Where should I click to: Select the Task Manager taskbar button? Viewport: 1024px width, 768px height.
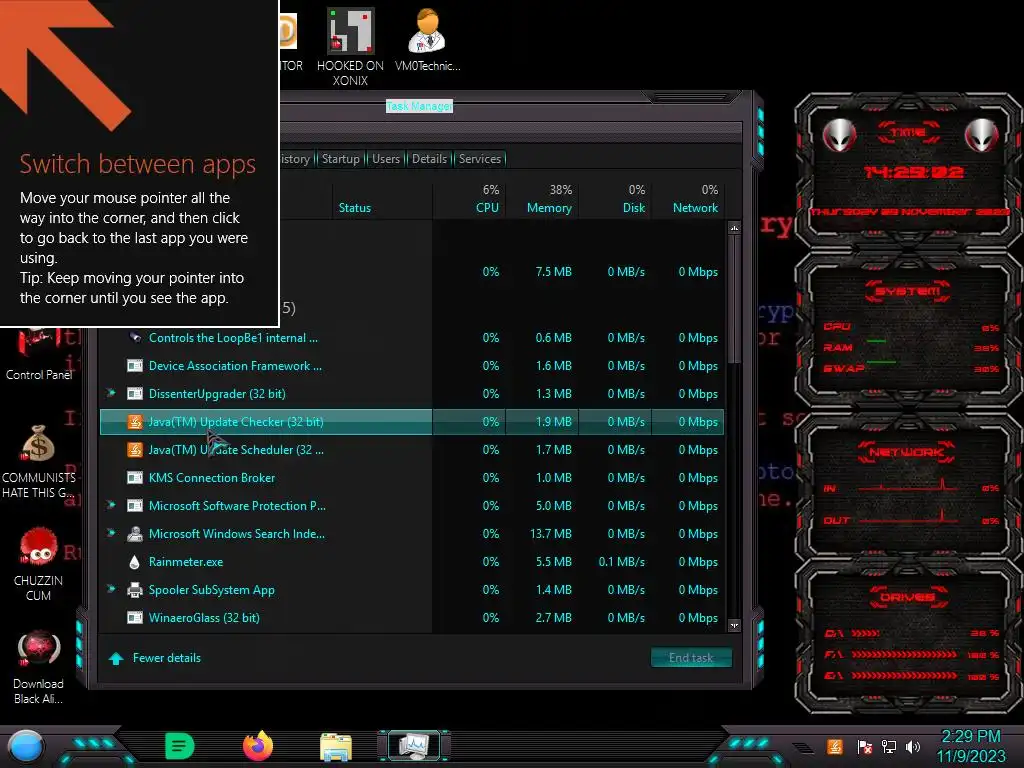click(413, 746)
